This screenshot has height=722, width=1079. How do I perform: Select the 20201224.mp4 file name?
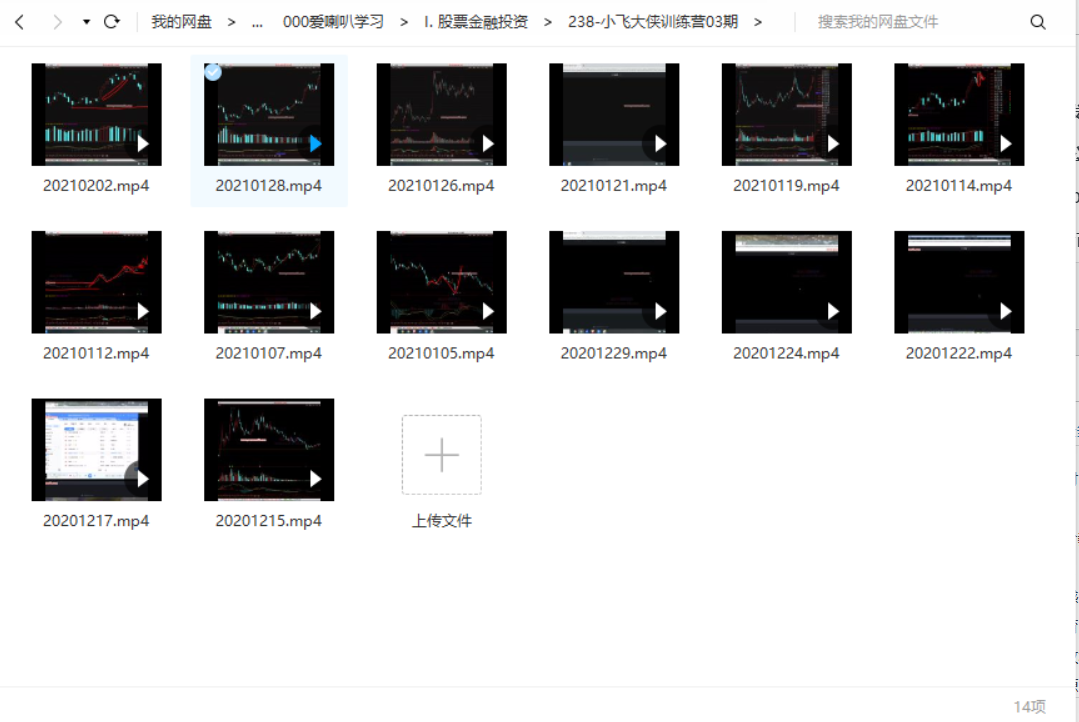pos(787,353)
